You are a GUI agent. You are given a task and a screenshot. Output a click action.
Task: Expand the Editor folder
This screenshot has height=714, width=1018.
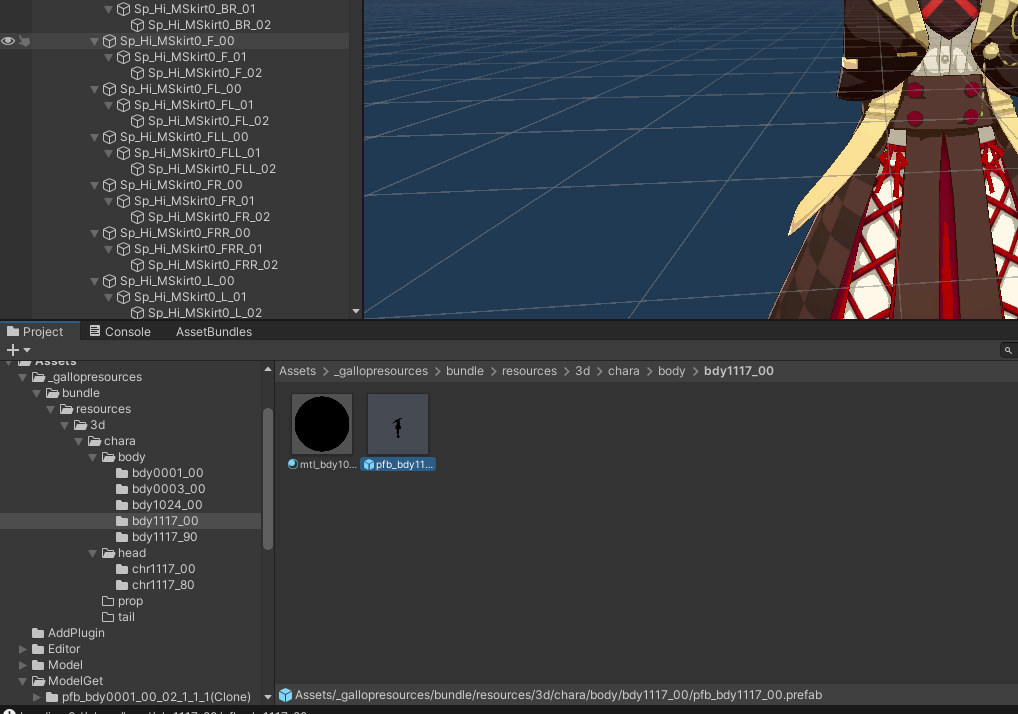tap(23, 649)
